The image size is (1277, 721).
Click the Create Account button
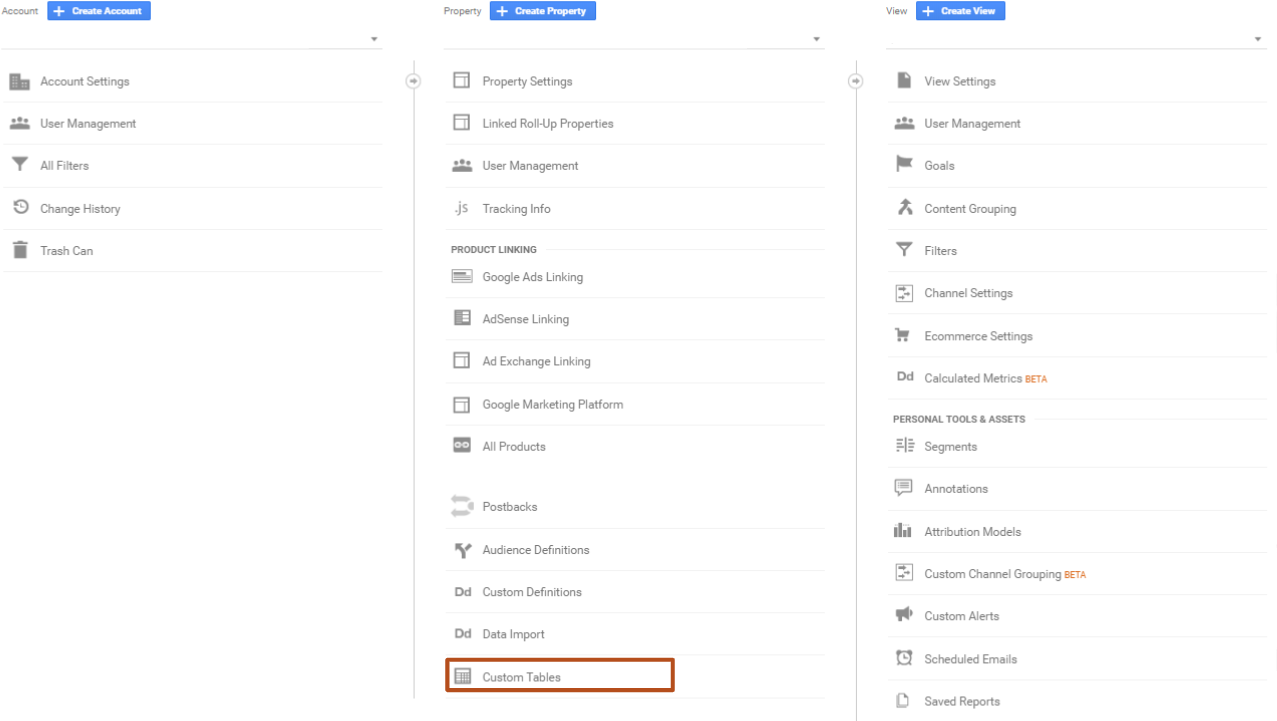click(99, 11)
